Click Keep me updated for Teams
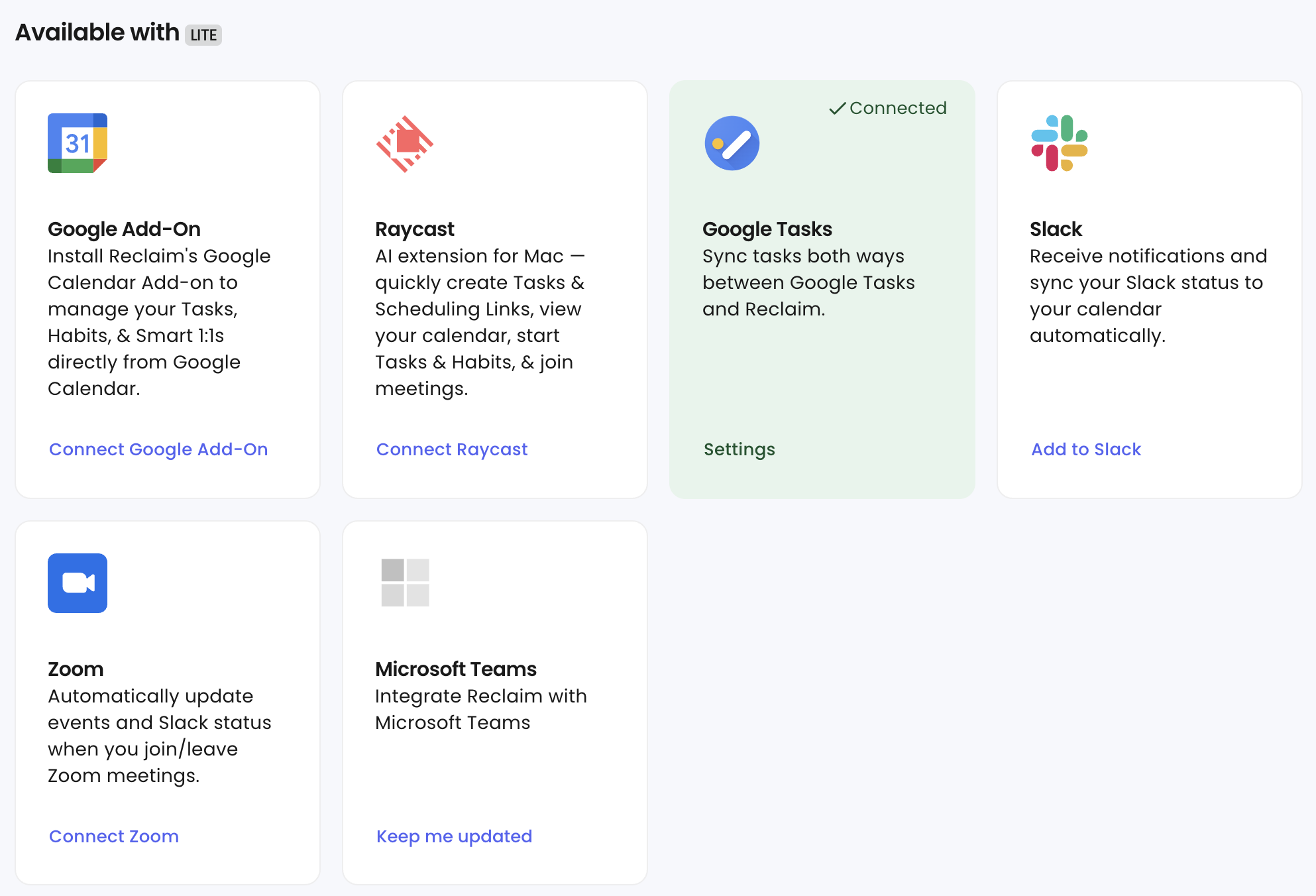Viewport: 1316px width, 896px height. click(x=454, y=836)
